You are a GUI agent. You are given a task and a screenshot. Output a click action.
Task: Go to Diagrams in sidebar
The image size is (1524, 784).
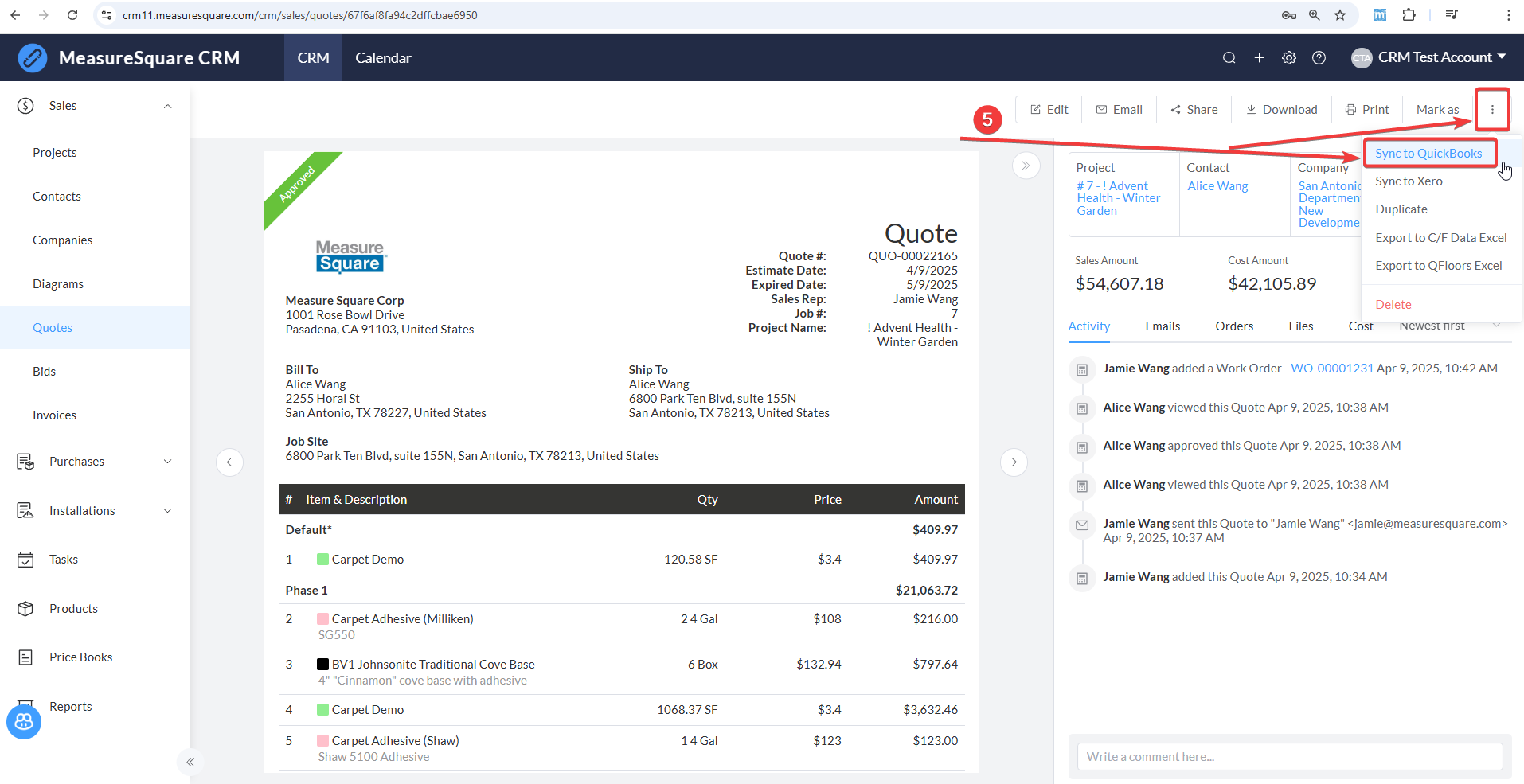click(58, 284)
